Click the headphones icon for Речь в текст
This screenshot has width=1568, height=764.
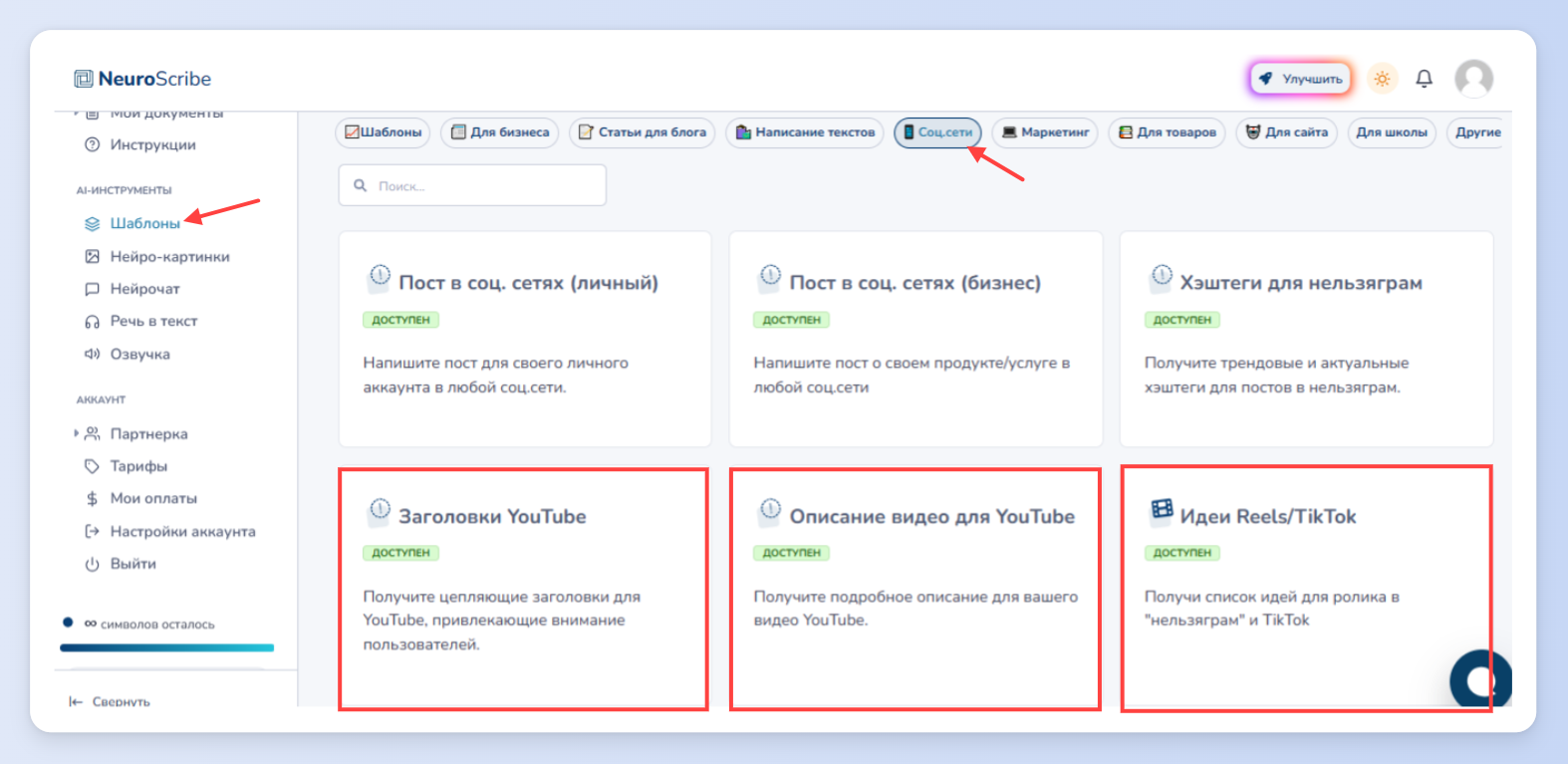[93, 321]
